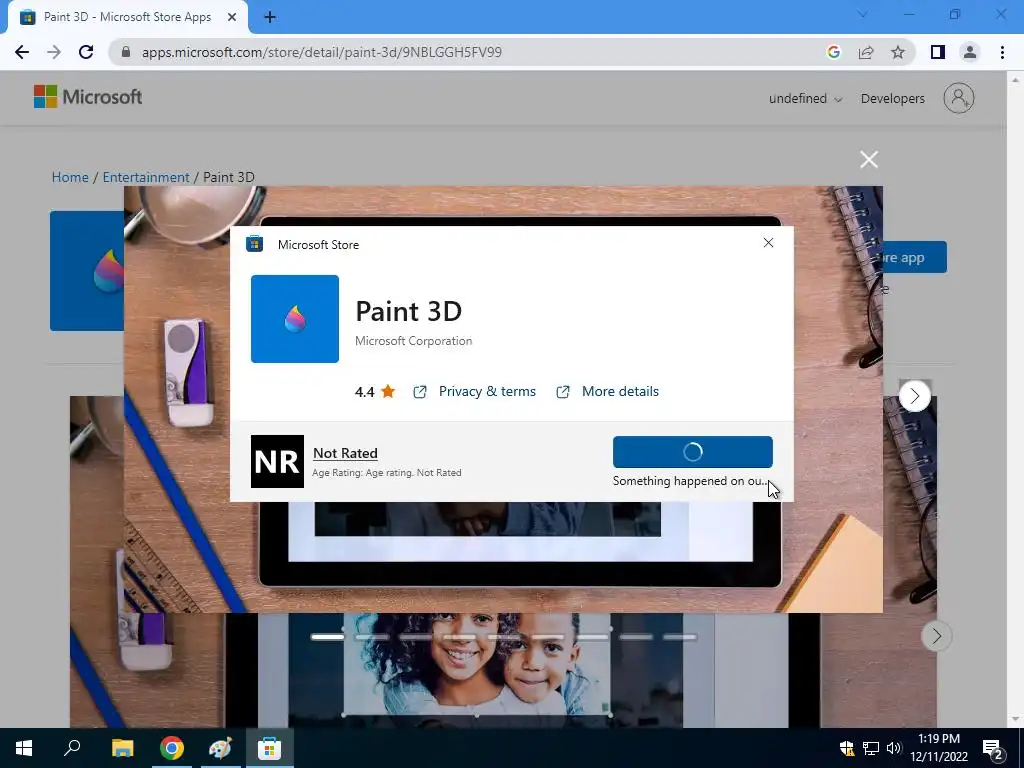Select the first carousel indicator dash
This screenshot has width=1024, height=768.
pos(327,637)
